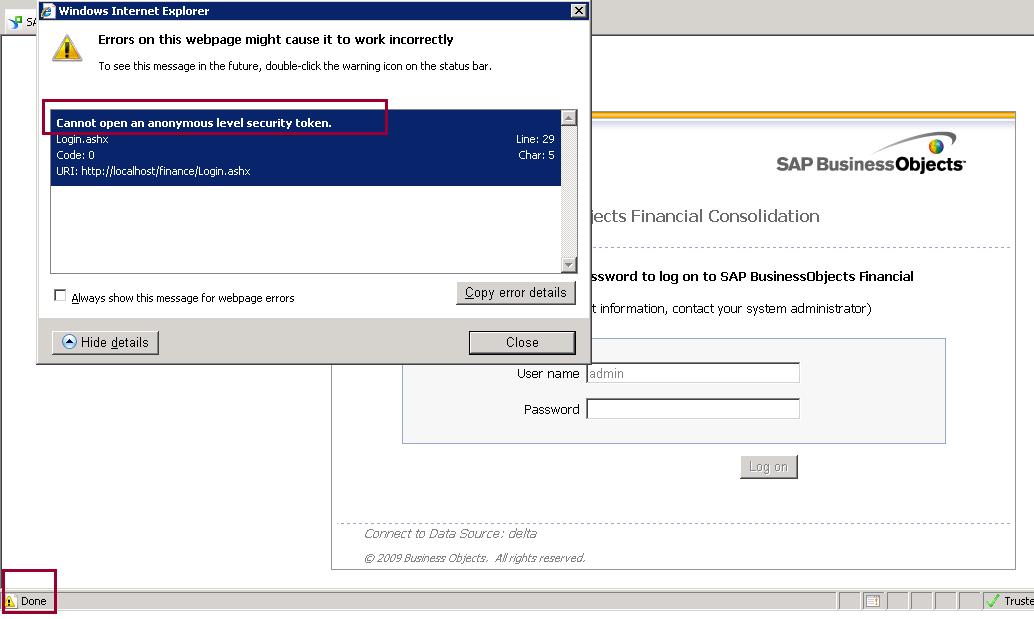Click the Char: 5 text
This screenshot has height=619, width=1034.
point(536,155)
